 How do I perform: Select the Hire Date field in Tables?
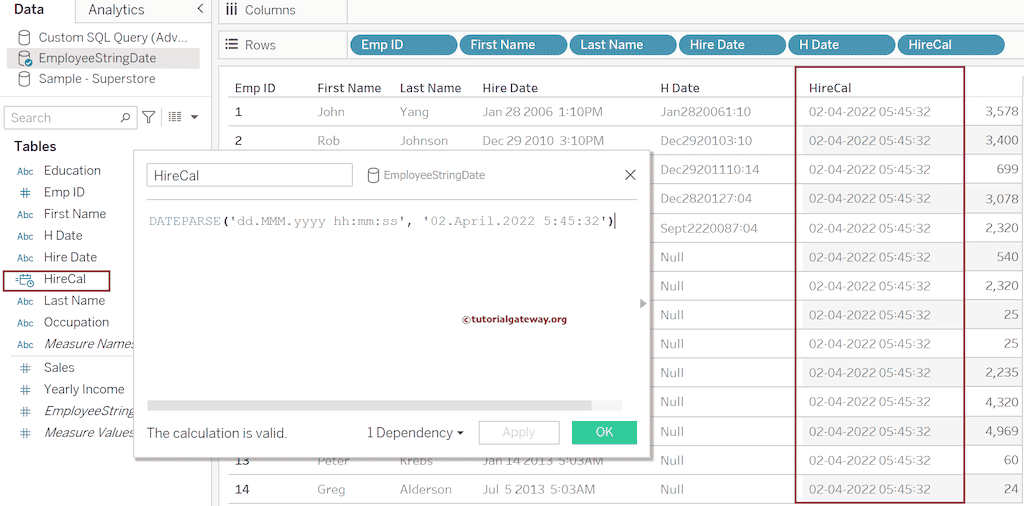click(x=70, y=257)
